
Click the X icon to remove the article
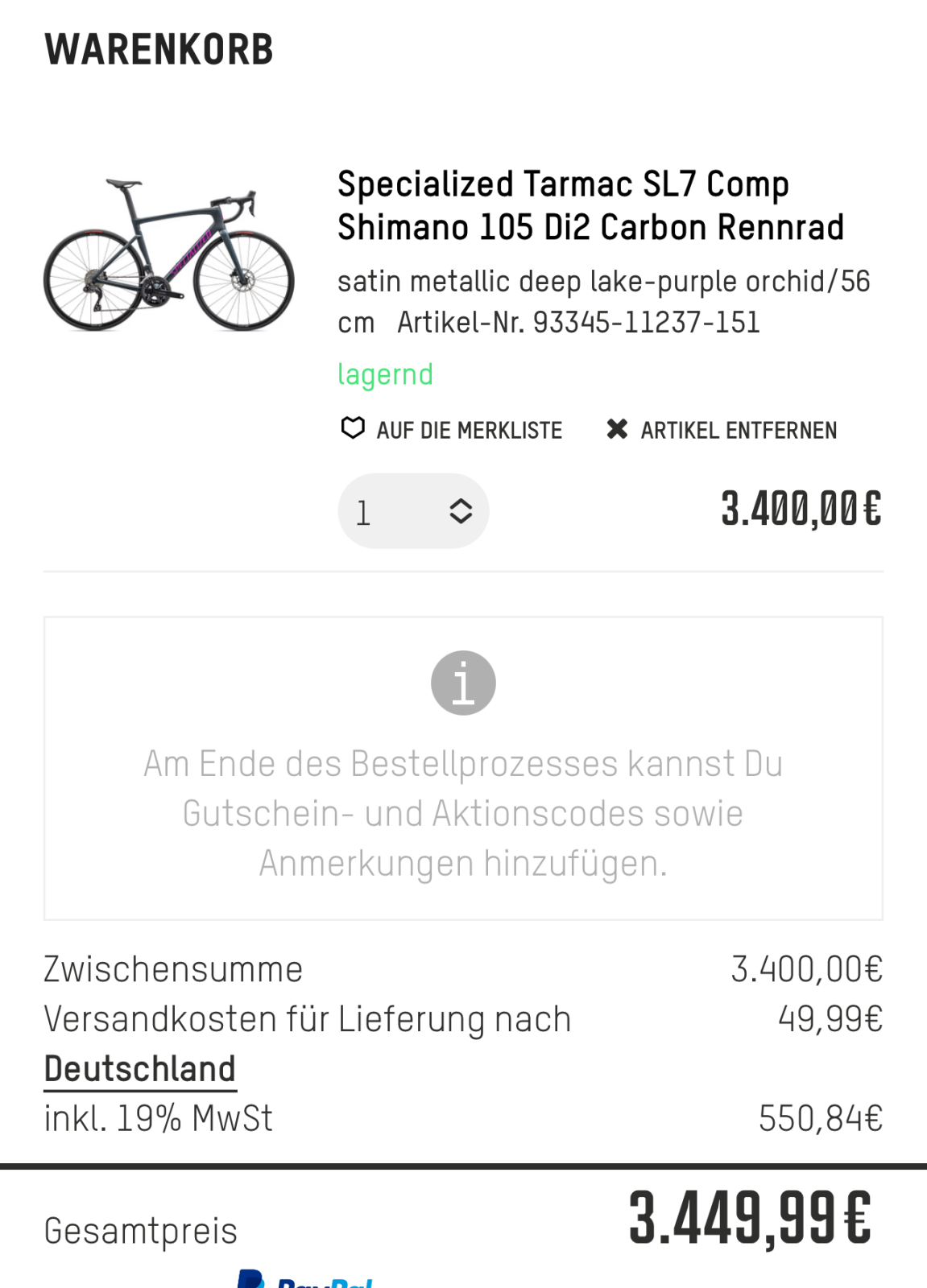pyautogui.click(x=617, y=429)
